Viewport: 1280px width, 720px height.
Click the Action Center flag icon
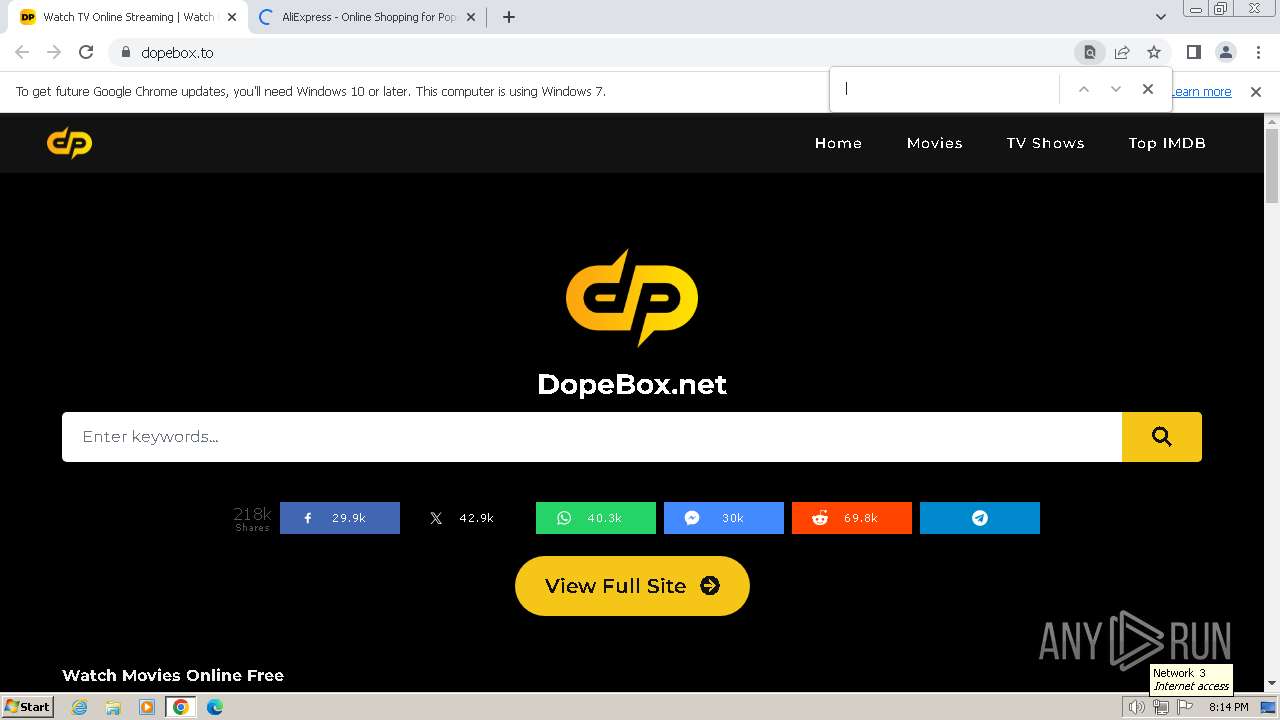click(1185, 707)
